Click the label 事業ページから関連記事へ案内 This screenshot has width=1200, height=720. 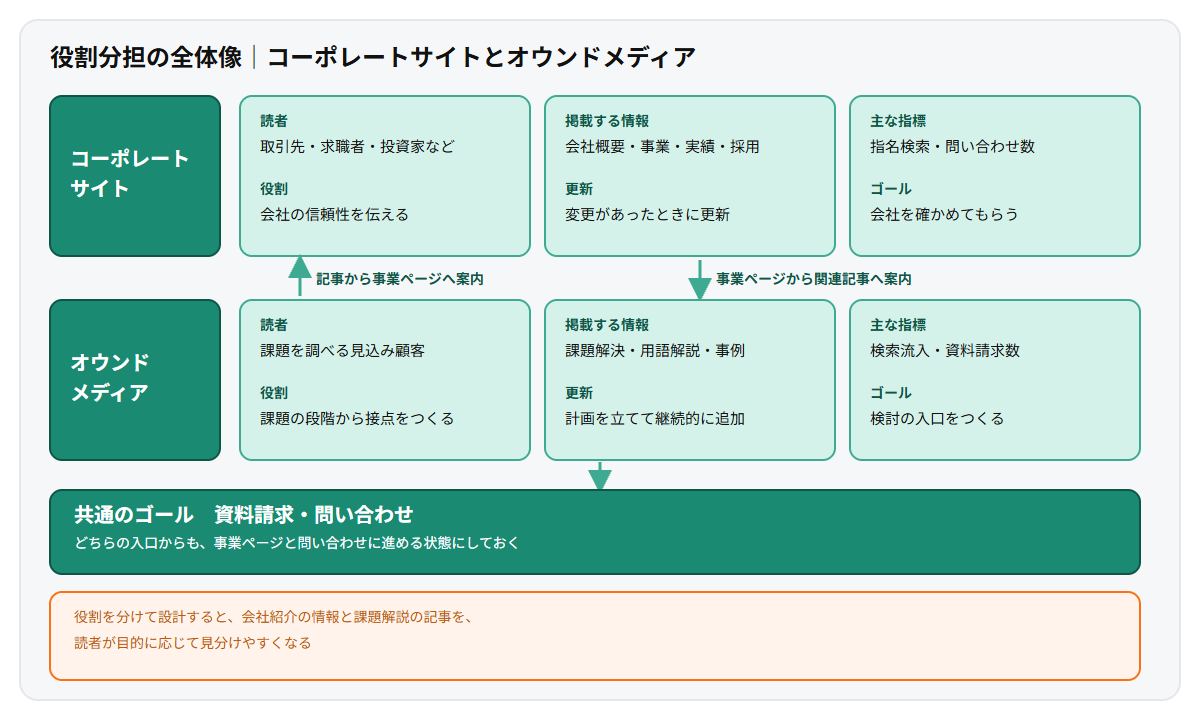point(814,279)
